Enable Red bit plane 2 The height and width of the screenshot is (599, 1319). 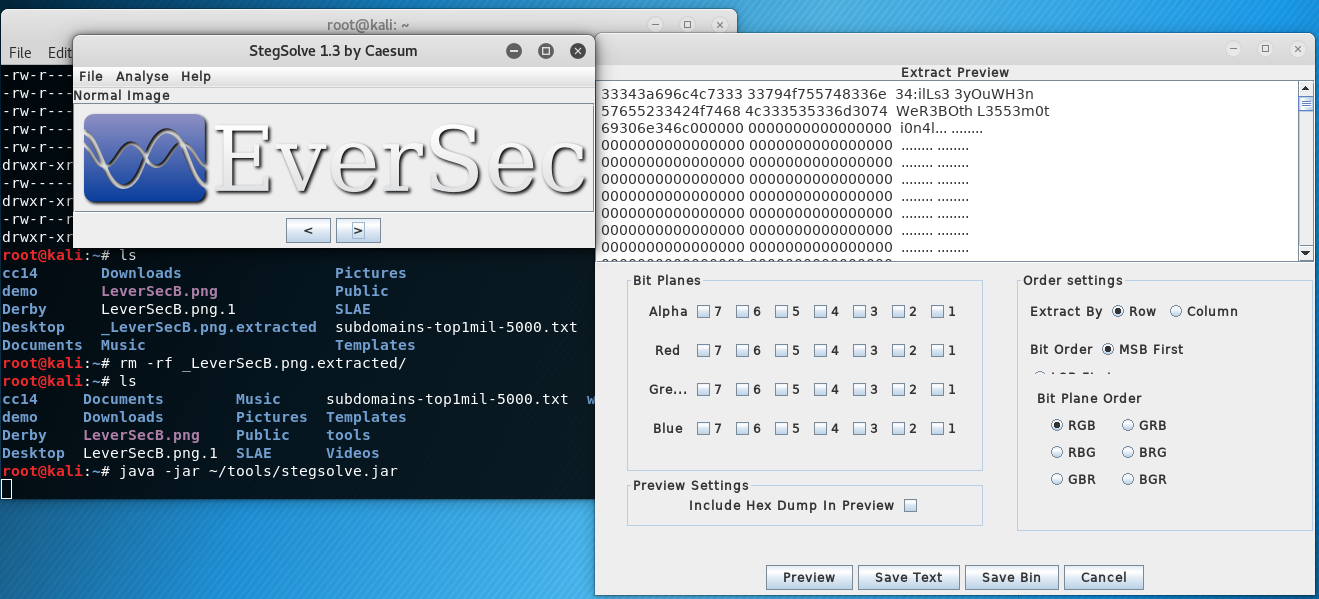[x=899, y=350]
